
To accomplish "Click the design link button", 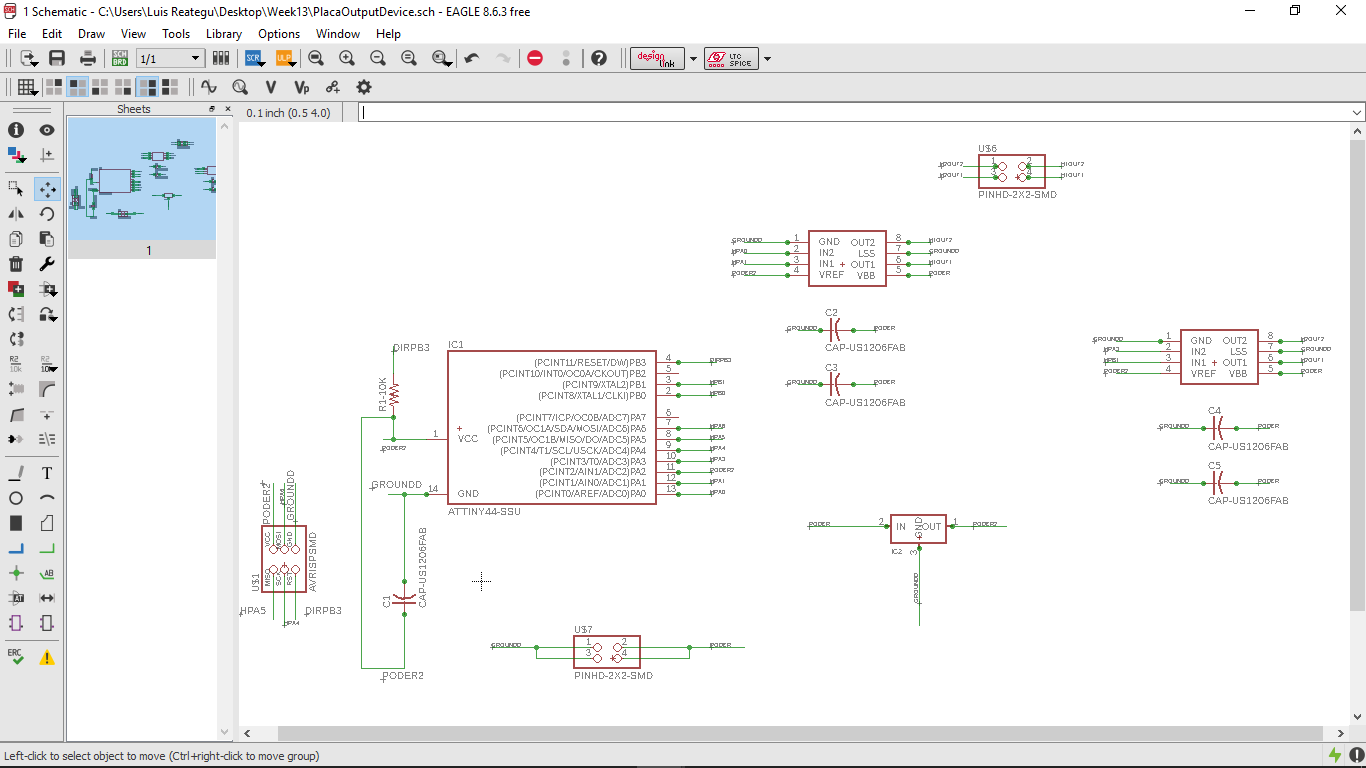I will [x=657, y=58].
